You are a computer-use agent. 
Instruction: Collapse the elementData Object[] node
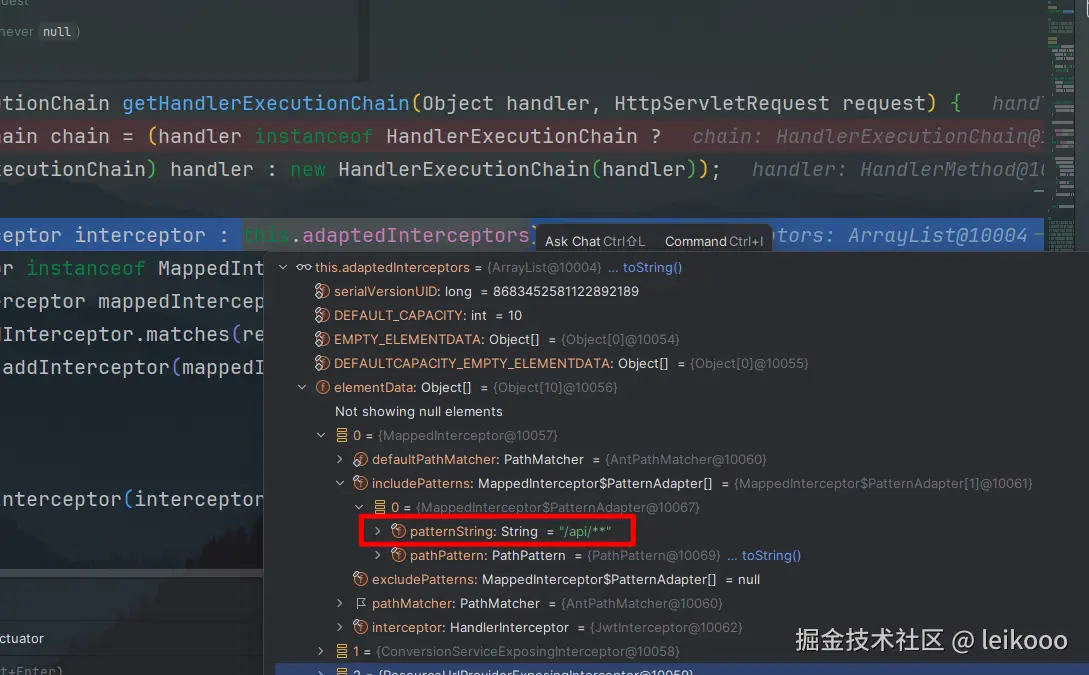(302, 388)
